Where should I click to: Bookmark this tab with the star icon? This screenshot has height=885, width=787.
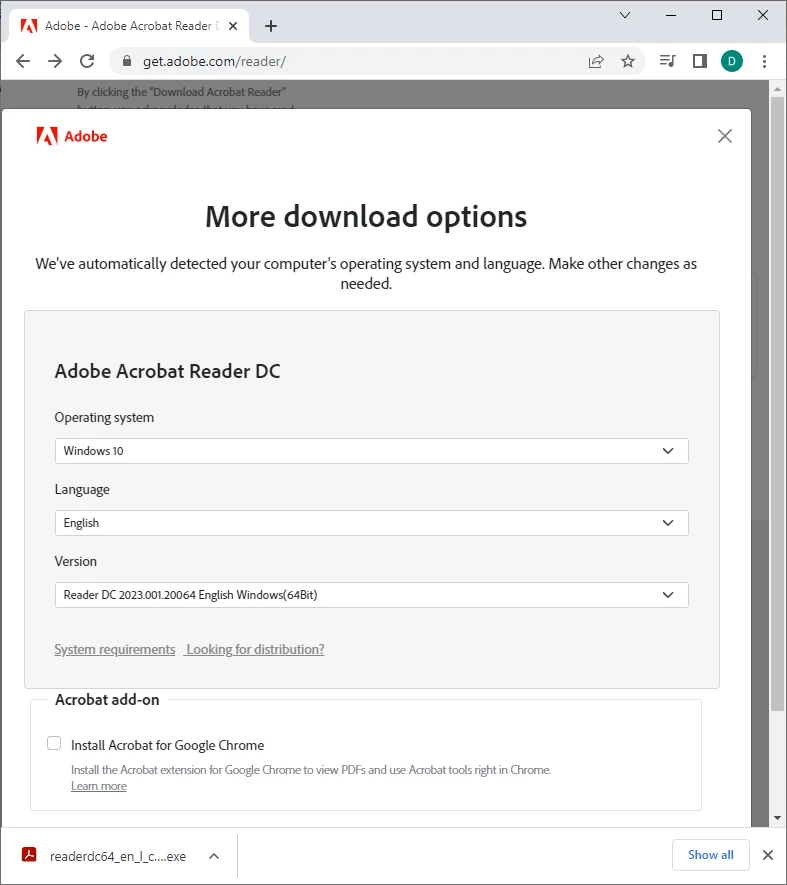pyautogui.click(x=628, y=61)
